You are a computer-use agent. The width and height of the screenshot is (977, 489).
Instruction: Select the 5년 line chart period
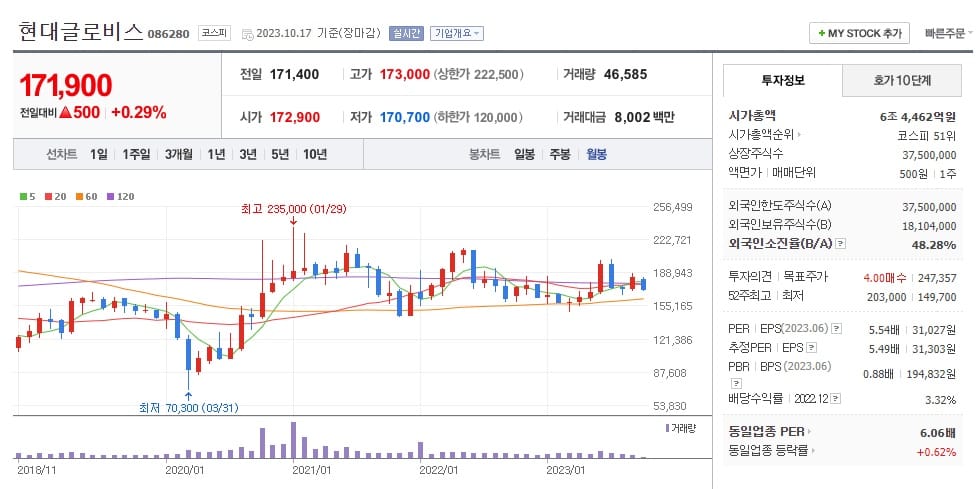(x=280, y=154)
